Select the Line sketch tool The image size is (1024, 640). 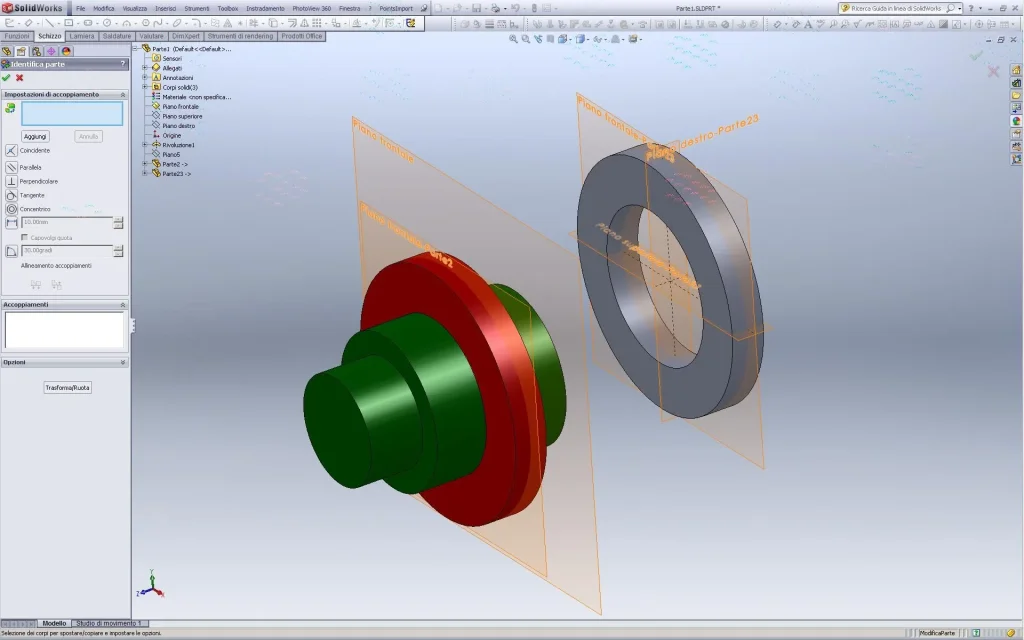(x=48, y=23)
